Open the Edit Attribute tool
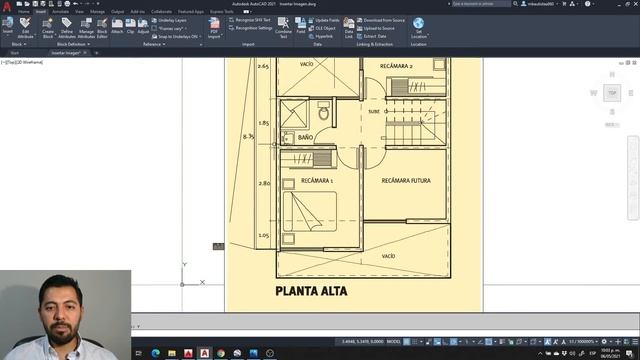Viewport: 640px width, 360px height. click(x=25, y=28)
